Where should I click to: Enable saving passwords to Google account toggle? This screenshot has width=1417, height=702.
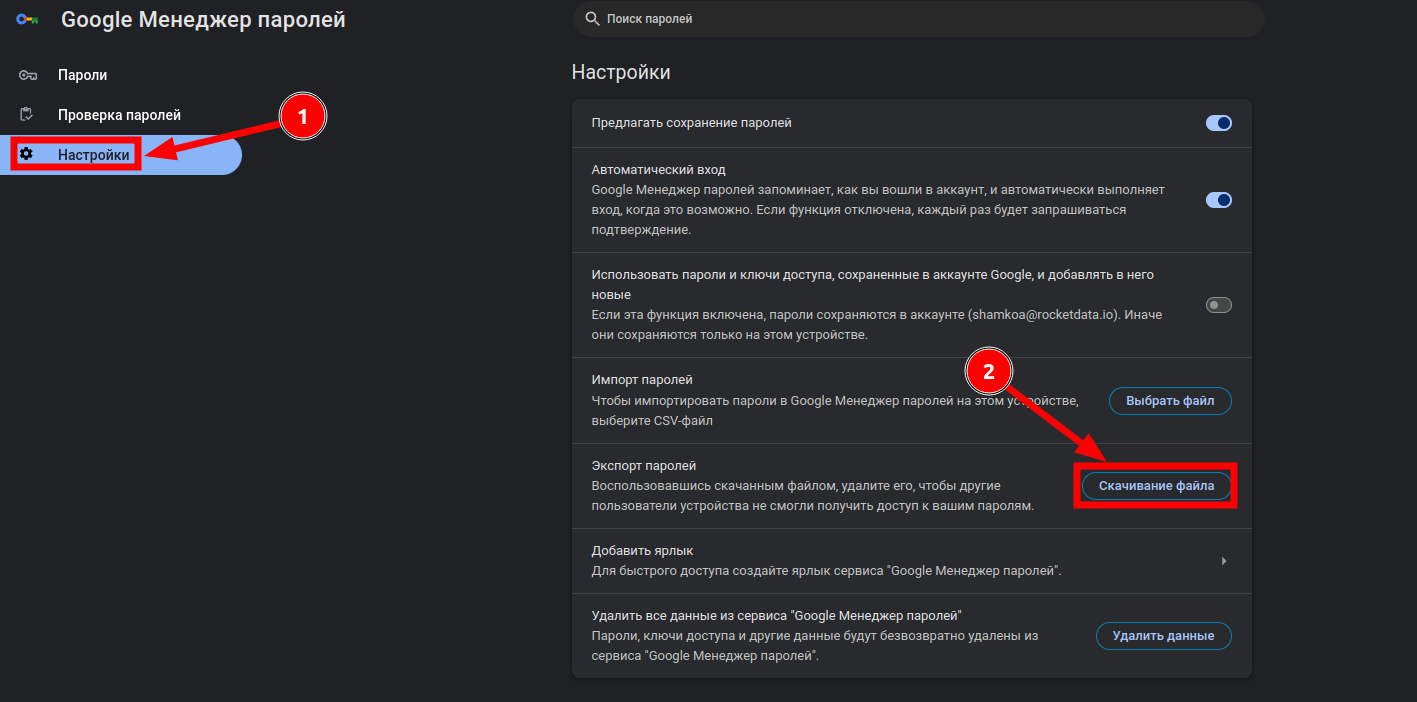pos(1218,305)
